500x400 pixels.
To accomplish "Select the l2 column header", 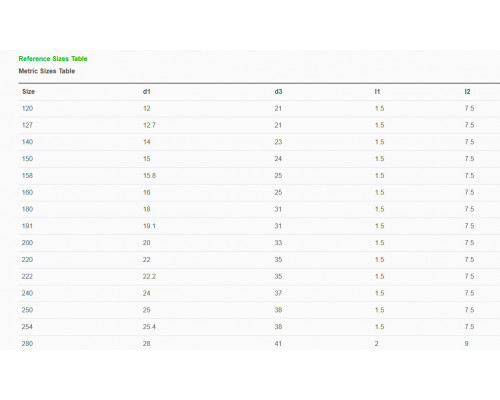I will [x=468, y=92].
